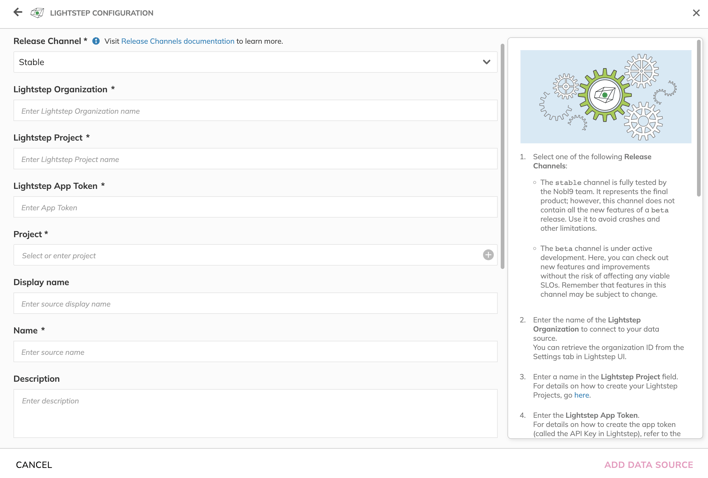Click the 'Release Channel *' label
The image size is (708, 478).
[x=50, y=41]
